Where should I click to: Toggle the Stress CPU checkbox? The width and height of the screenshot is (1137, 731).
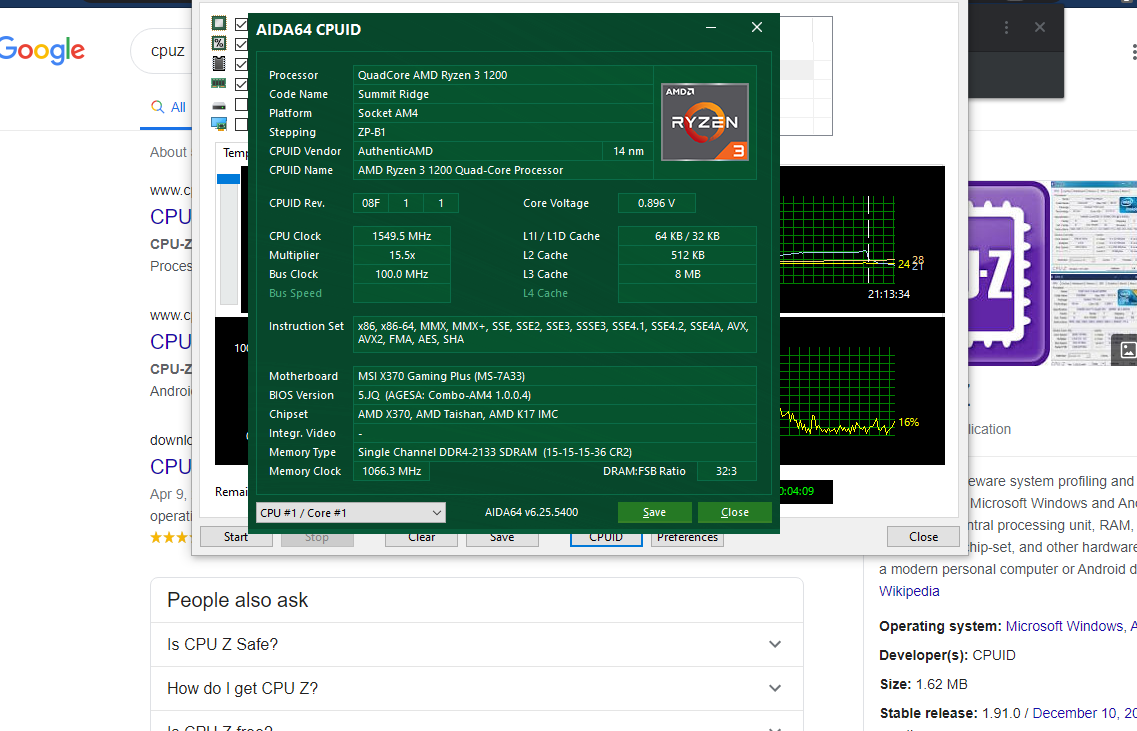[x=241, y=24]
